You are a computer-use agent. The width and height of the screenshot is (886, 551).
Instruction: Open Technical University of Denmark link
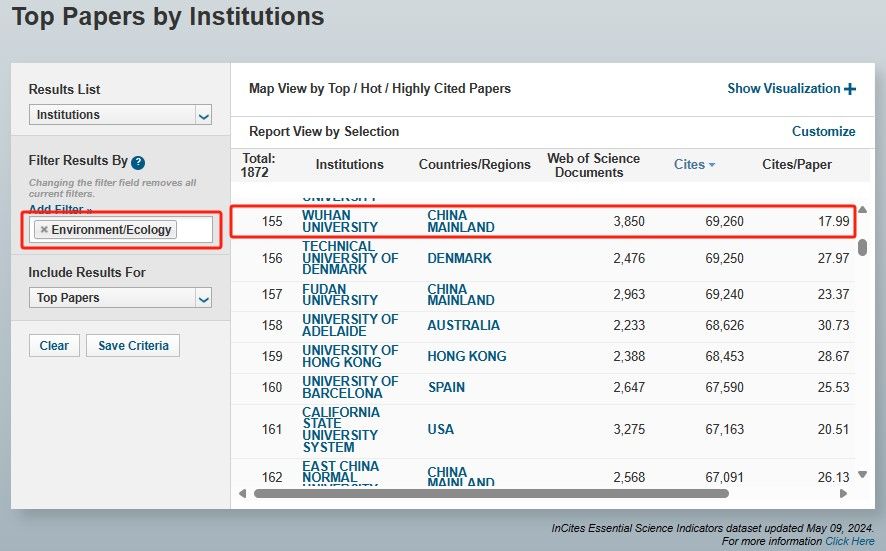coord(349,258)
